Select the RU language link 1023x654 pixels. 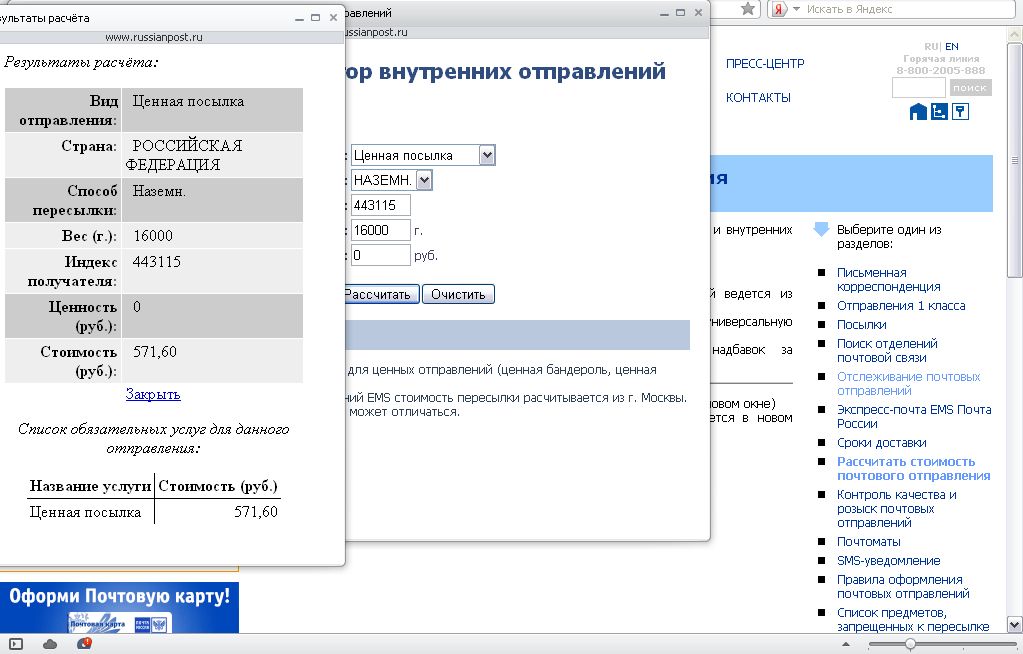point(931,46)
